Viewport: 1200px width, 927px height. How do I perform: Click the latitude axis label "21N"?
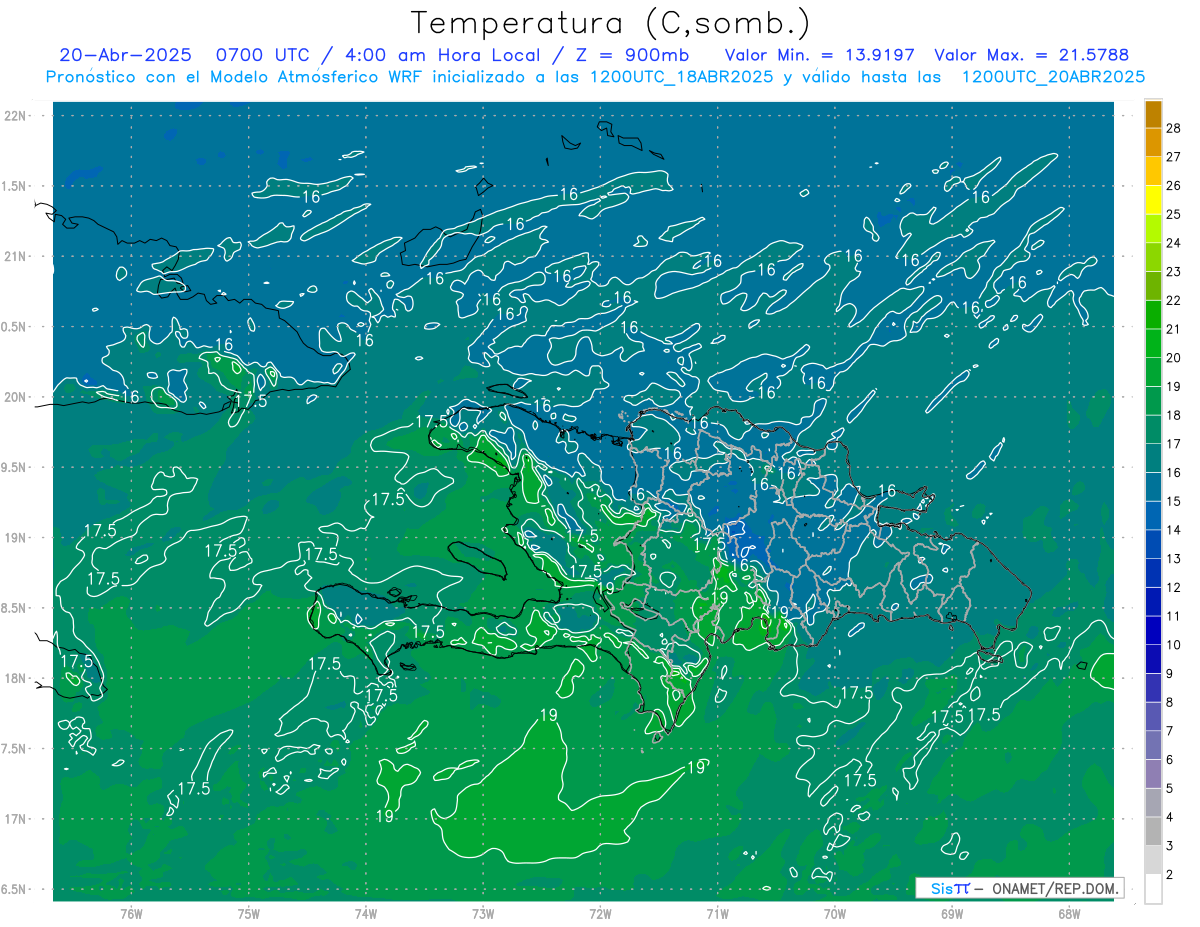[x=15, y=256]
